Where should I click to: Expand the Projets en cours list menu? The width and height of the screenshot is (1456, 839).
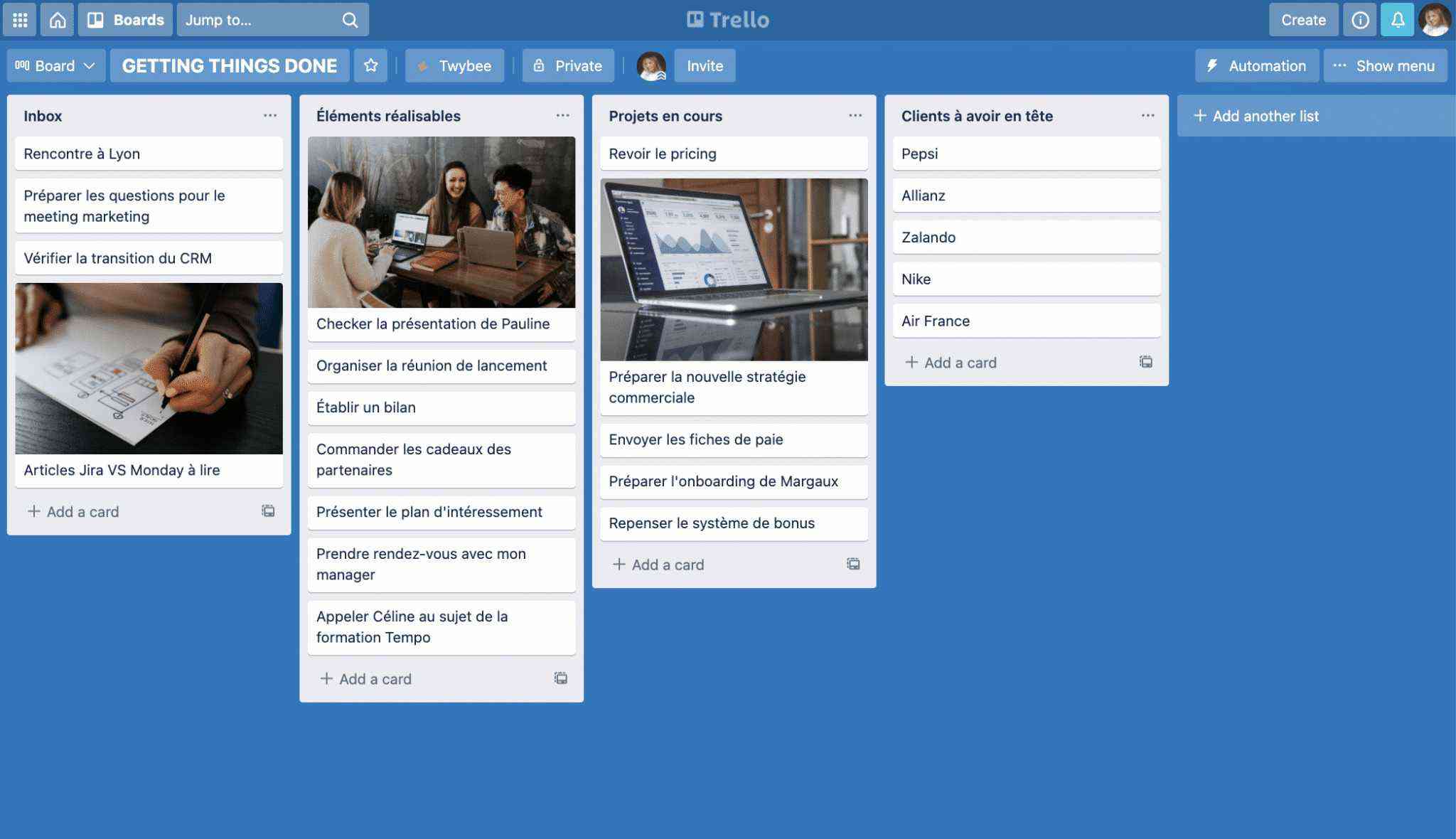(x=855, y=115)
